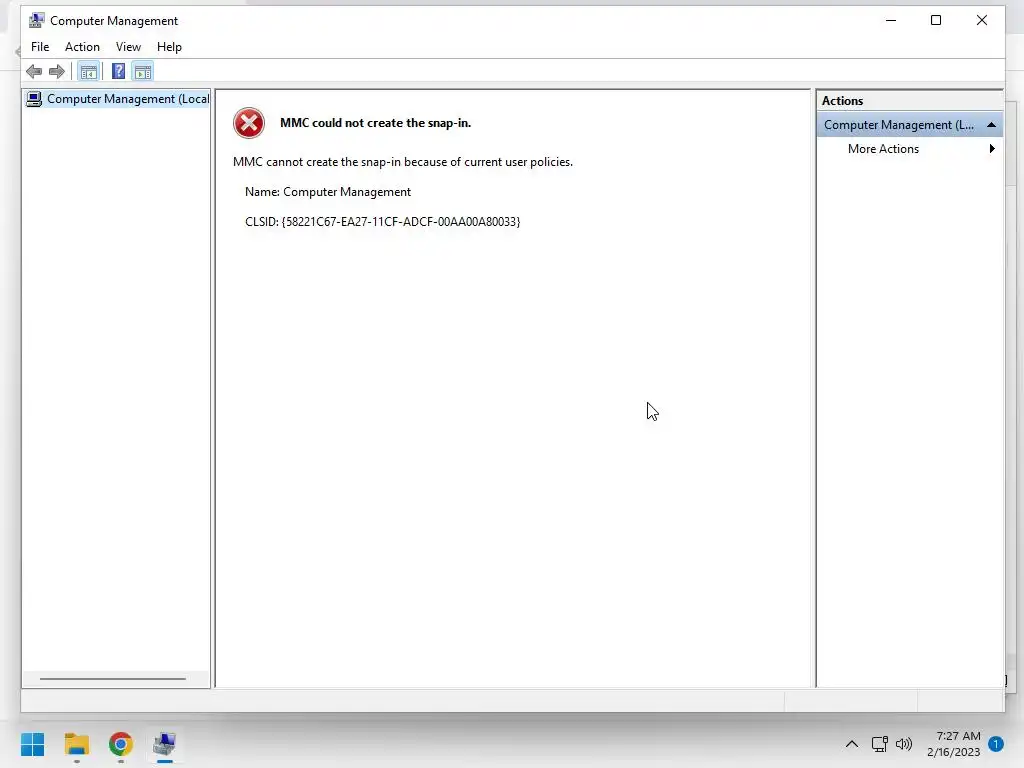Open the Action menu

(82, 47)
